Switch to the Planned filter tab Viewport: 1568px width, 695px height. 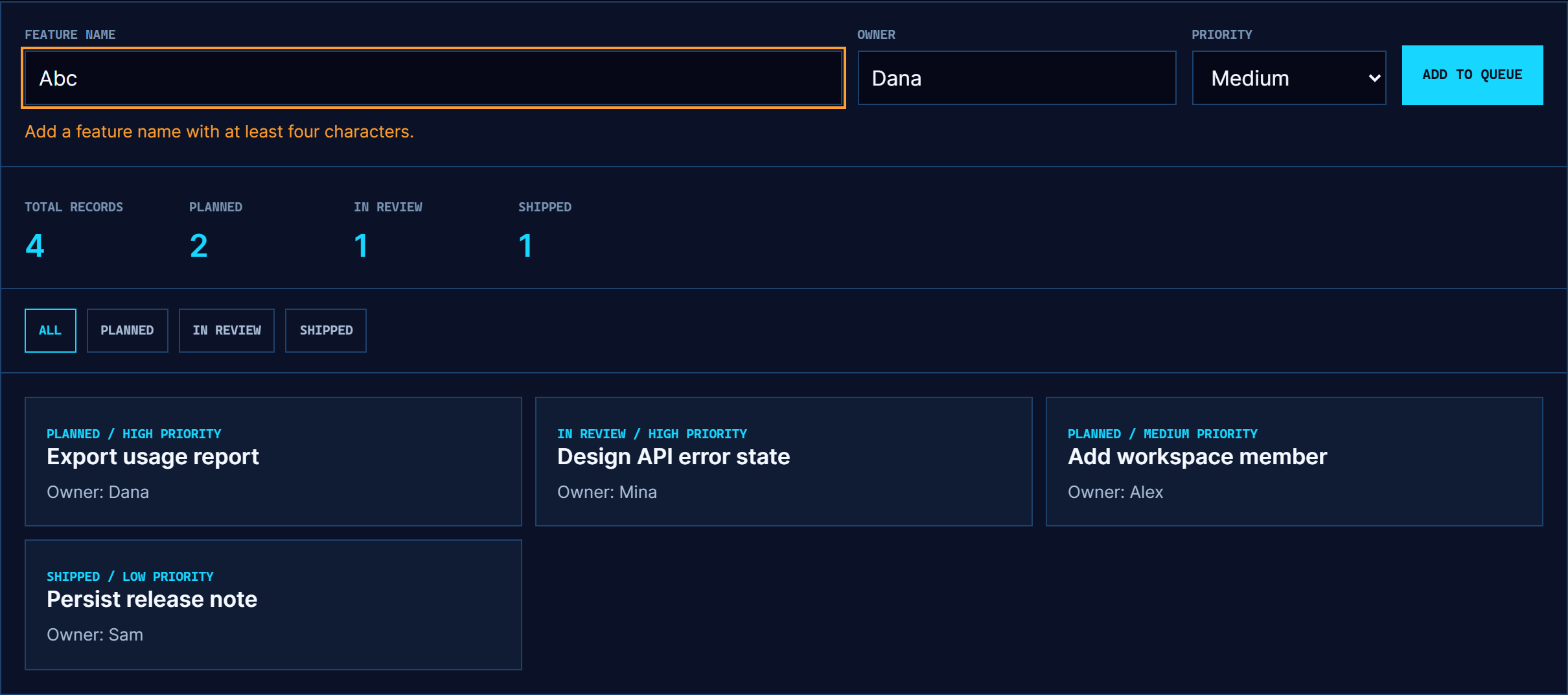point(128,331)
